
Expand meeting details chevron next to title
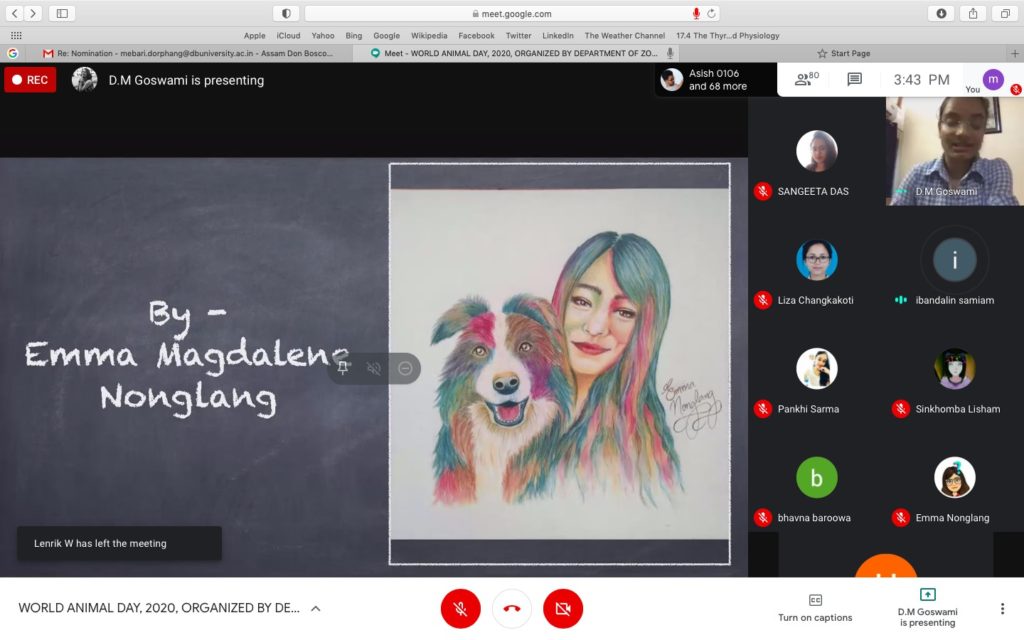(x=315, y=609)
